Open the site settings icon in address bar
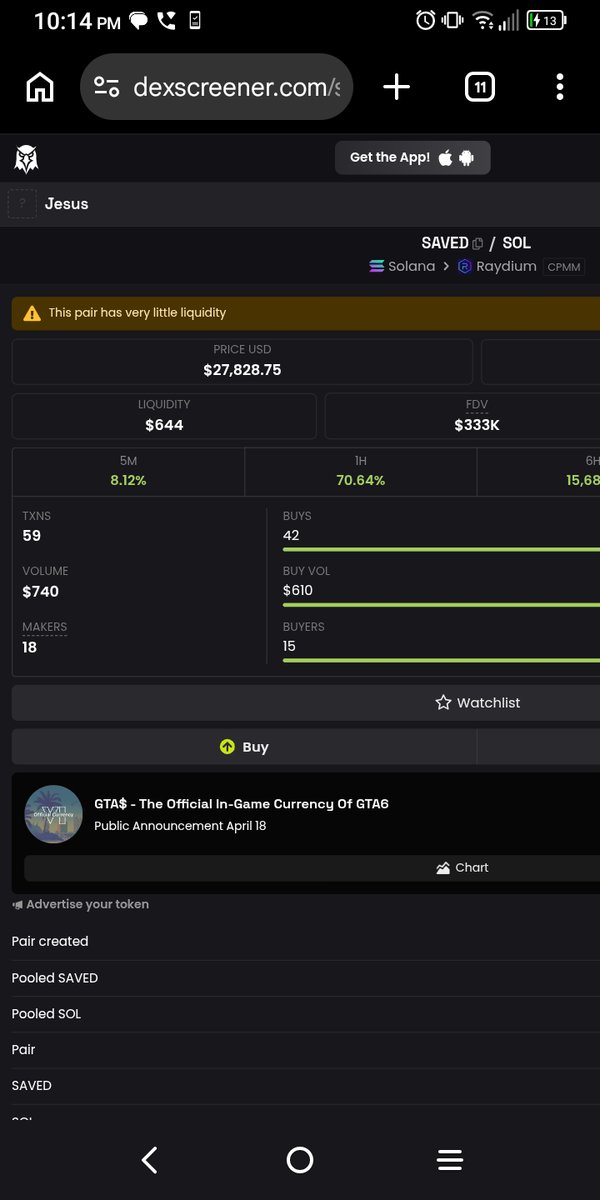Screen dimensions: 600x1200 point(106,88)
